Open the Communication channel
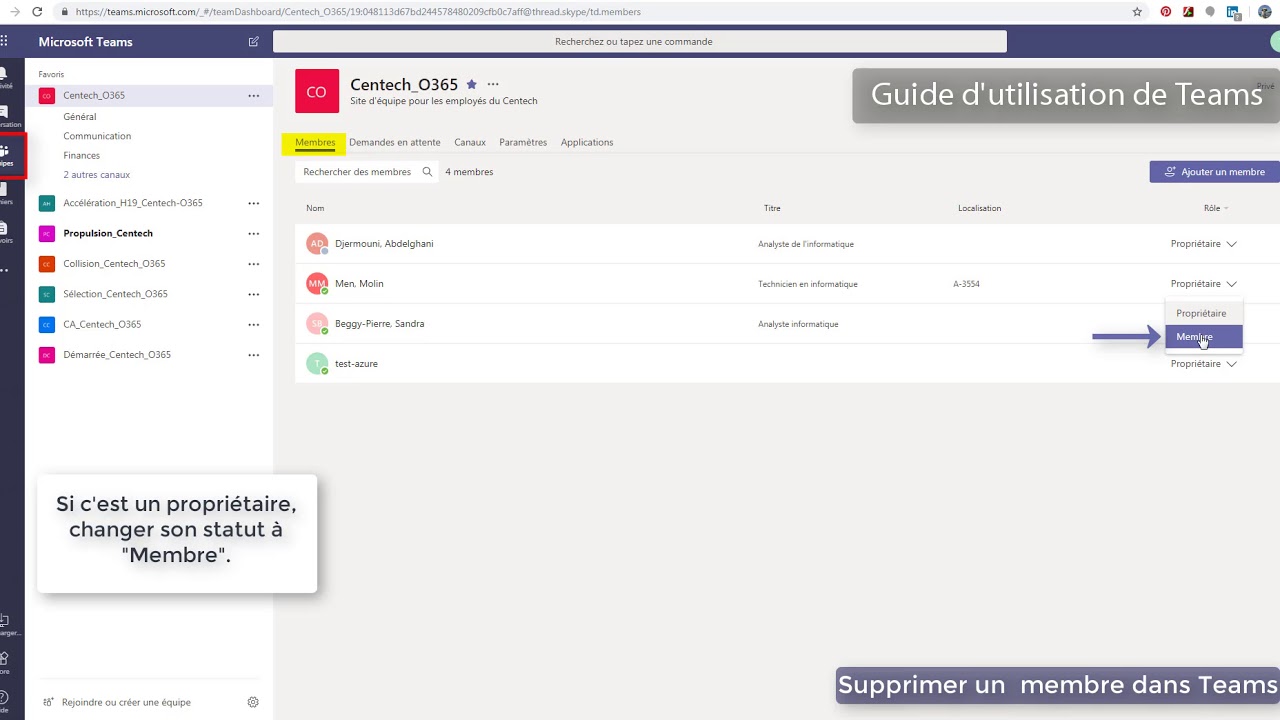 point(97,136)
